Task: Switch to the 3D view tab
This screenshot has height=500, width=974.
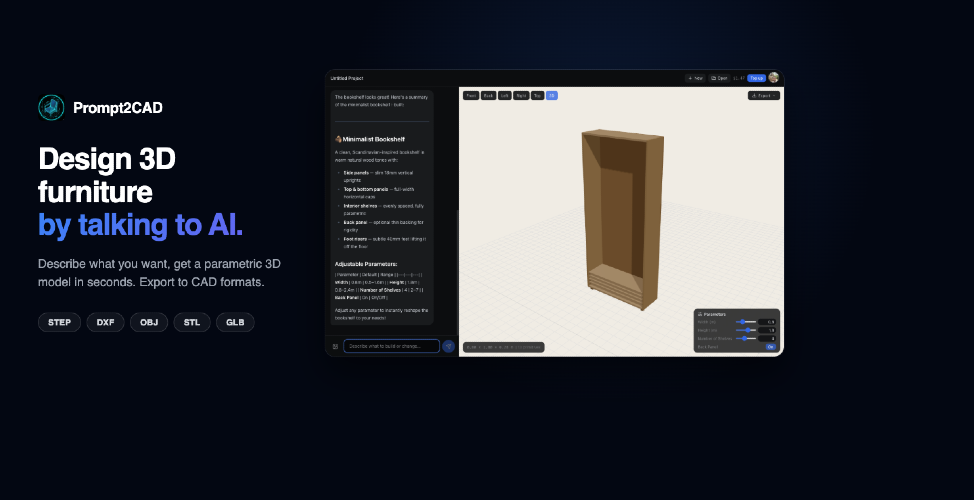Action: (x=552, y=96)
